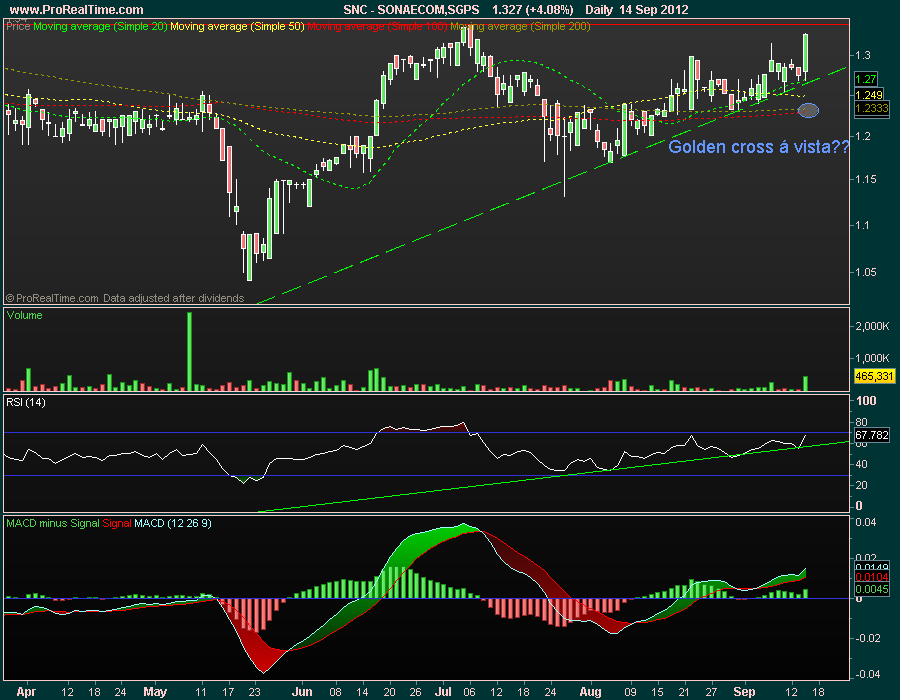The image size is (900, 700).
Task: Click the 67.782 RSI value box
Action: (x=871, y=435)
